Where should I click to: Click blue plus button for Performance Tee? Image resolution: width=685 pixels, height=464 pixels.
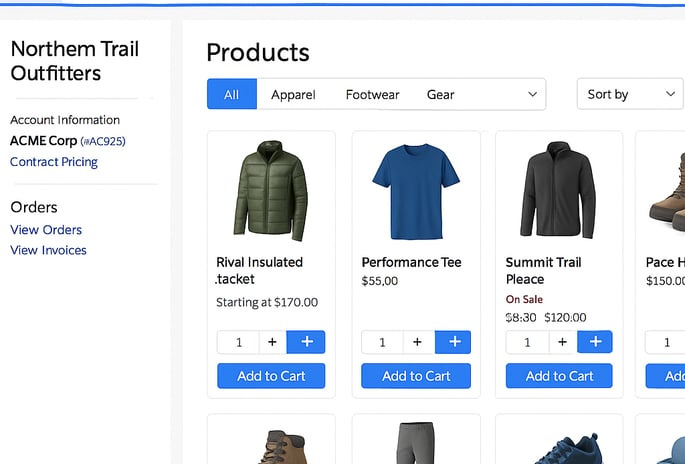pyautogui.click(x=453, y=342)
